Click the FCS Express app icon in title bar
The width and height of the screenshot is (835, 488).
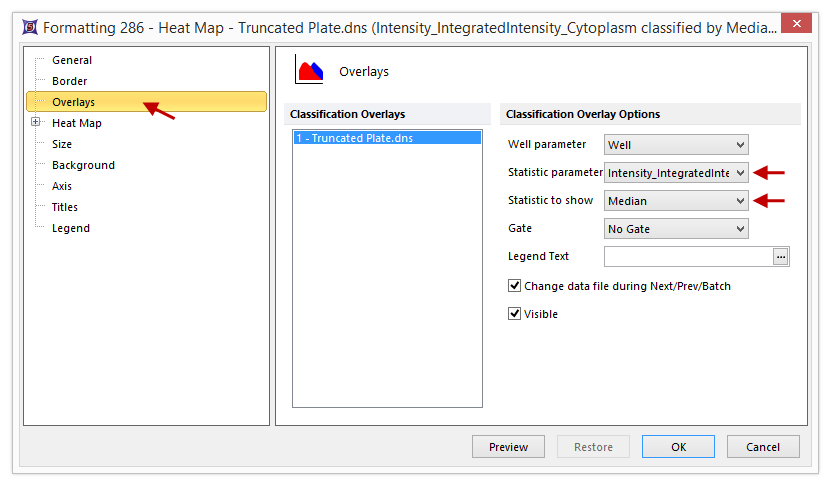pos(26,28)
